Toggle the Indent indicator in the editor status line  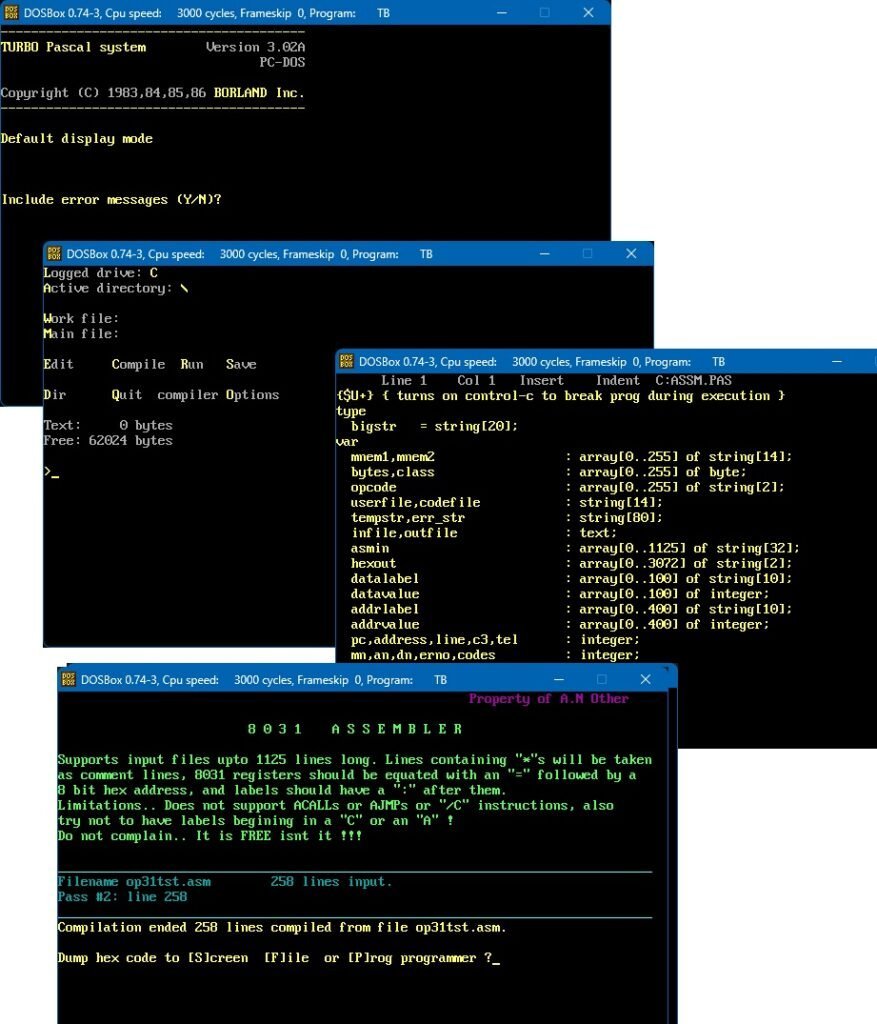tap(617, 380)
